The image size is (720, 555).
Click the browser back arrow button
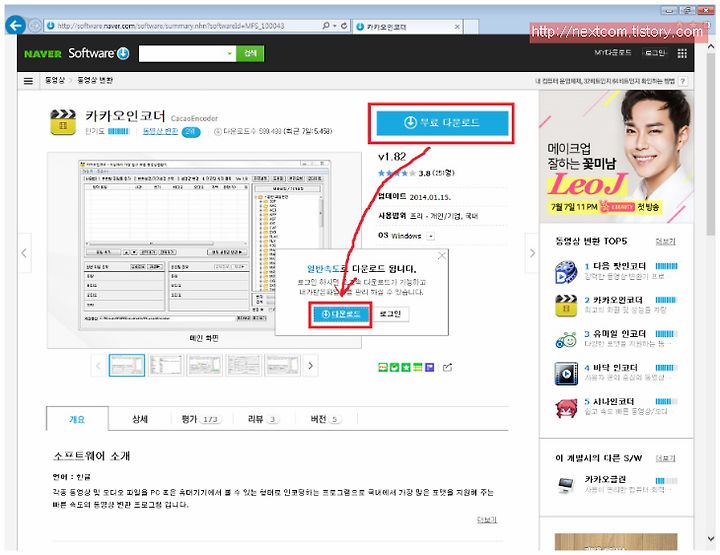(16, 25)
